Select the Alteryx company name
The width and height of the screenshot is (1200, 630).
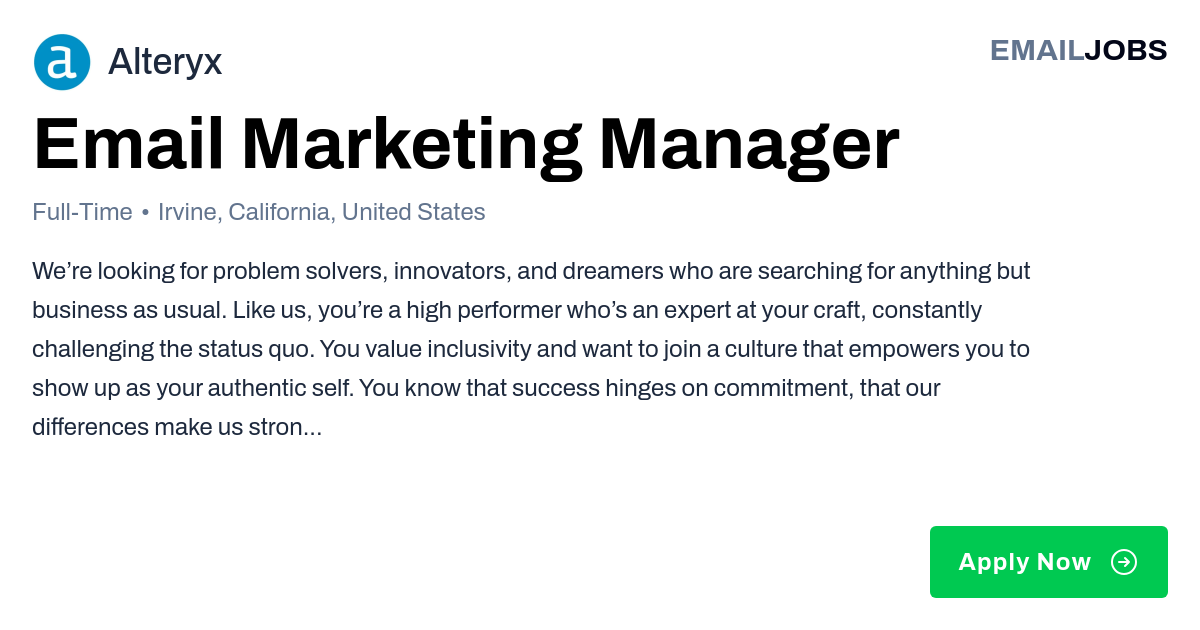165,62
